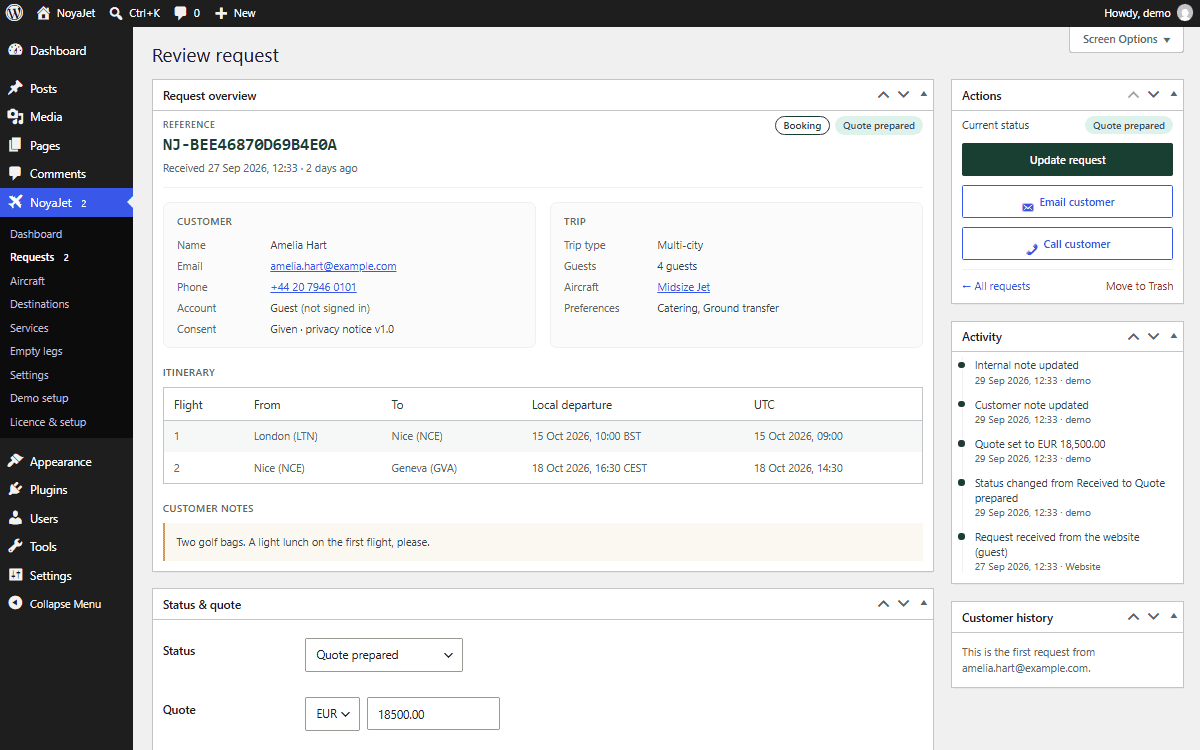Click the Media icon in sidebar

[x=15, y=117]
